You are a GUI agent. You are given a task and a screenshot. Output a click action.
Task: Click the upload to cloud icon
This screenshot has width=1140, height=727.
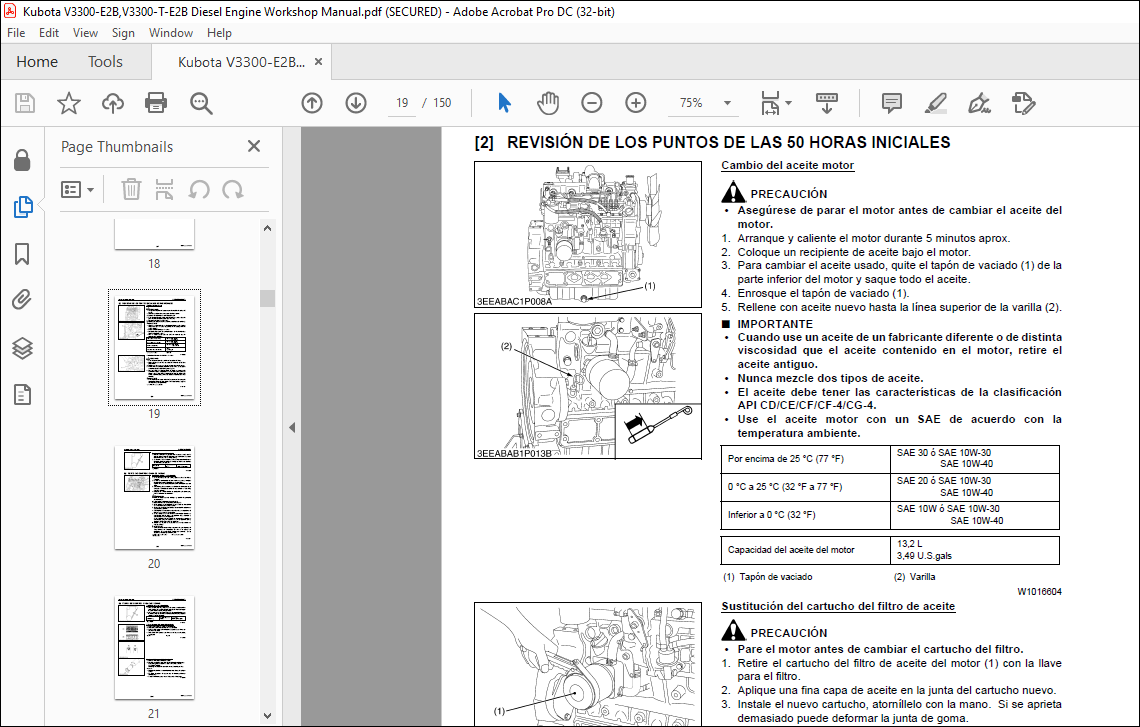113,103
